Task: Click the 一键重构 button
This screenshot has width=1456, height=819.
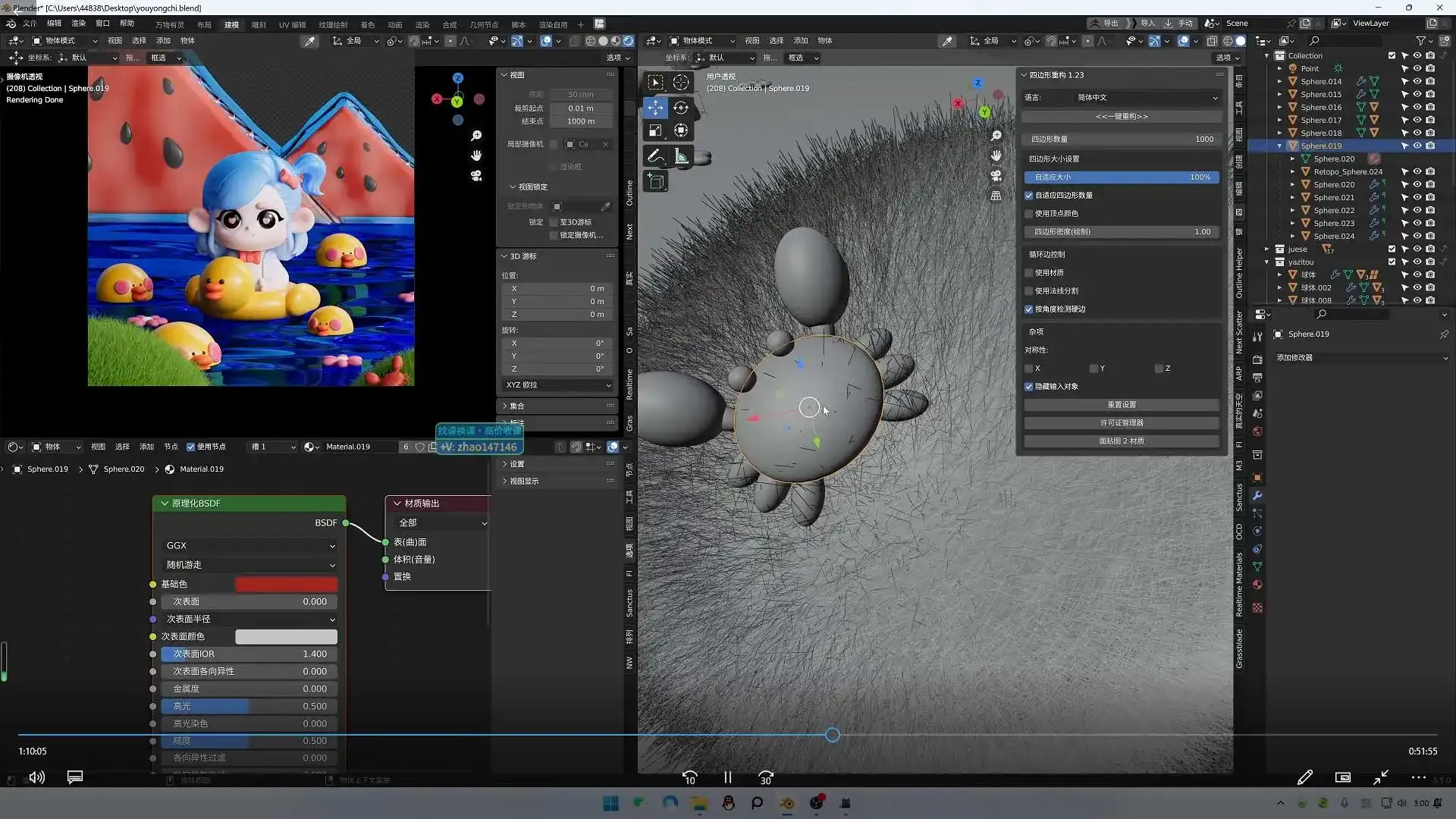Action: coord(1122,117)
